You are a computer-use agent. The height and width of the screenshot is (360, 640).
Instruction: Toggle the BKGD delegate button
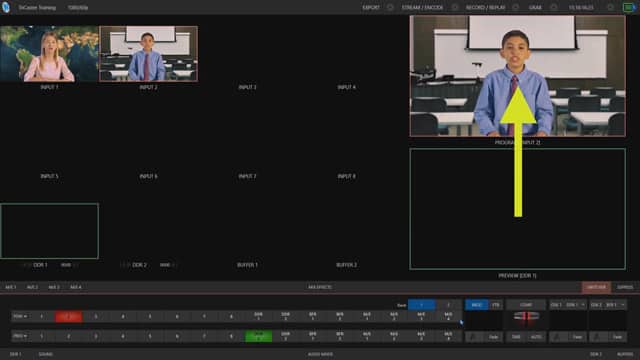476,305
